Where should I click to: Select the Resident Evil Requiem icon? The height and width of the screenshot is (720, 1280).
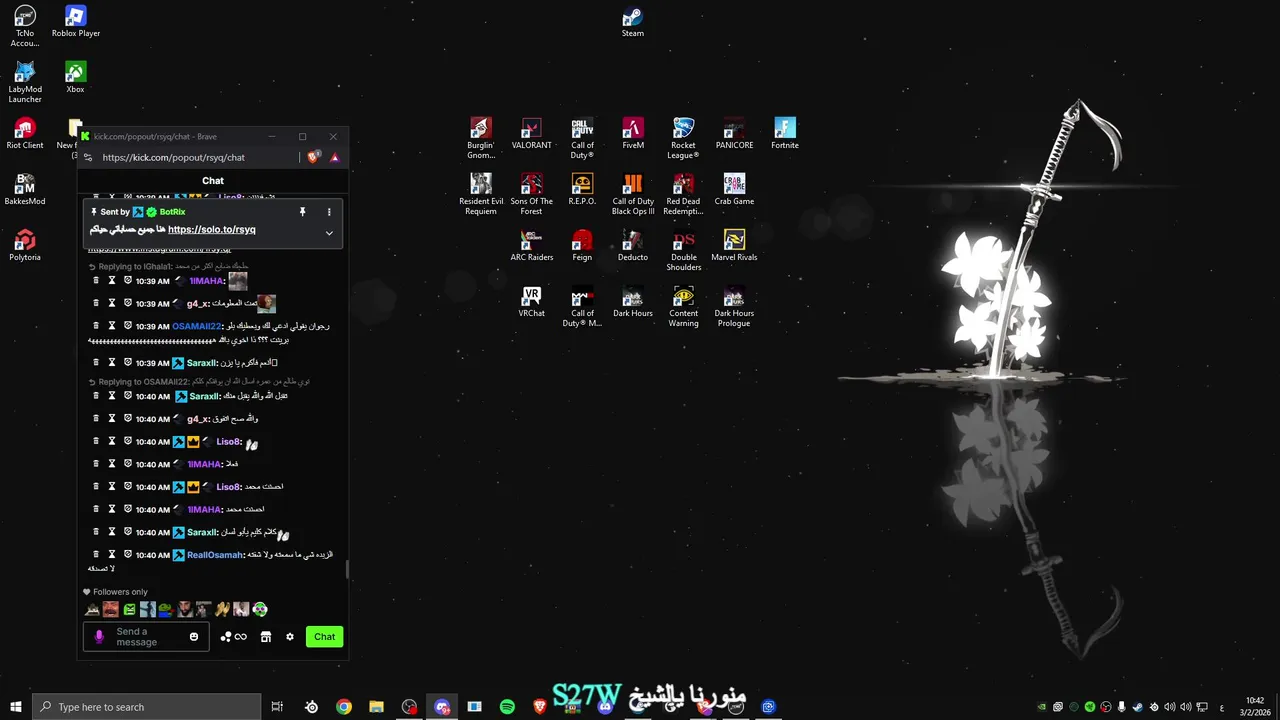pos(481,194)
